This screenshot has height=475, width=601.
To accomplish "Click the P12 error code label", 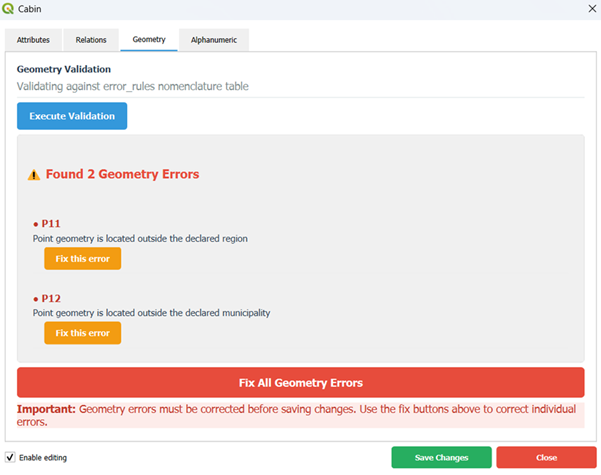I will point(50,298).
